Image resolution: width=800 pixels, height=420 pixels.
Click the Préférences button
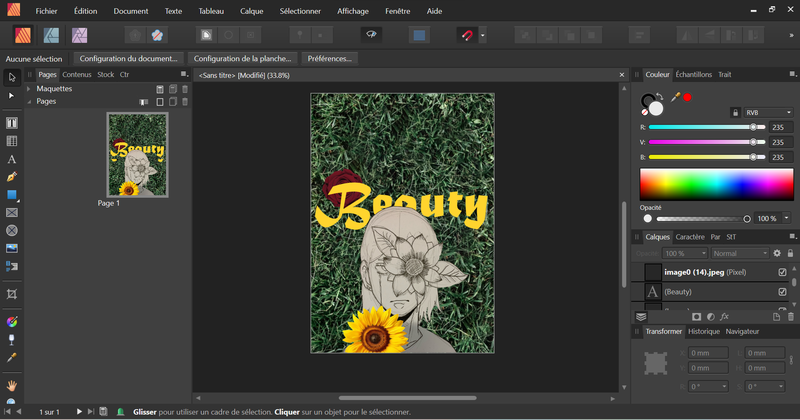[329, 58]
